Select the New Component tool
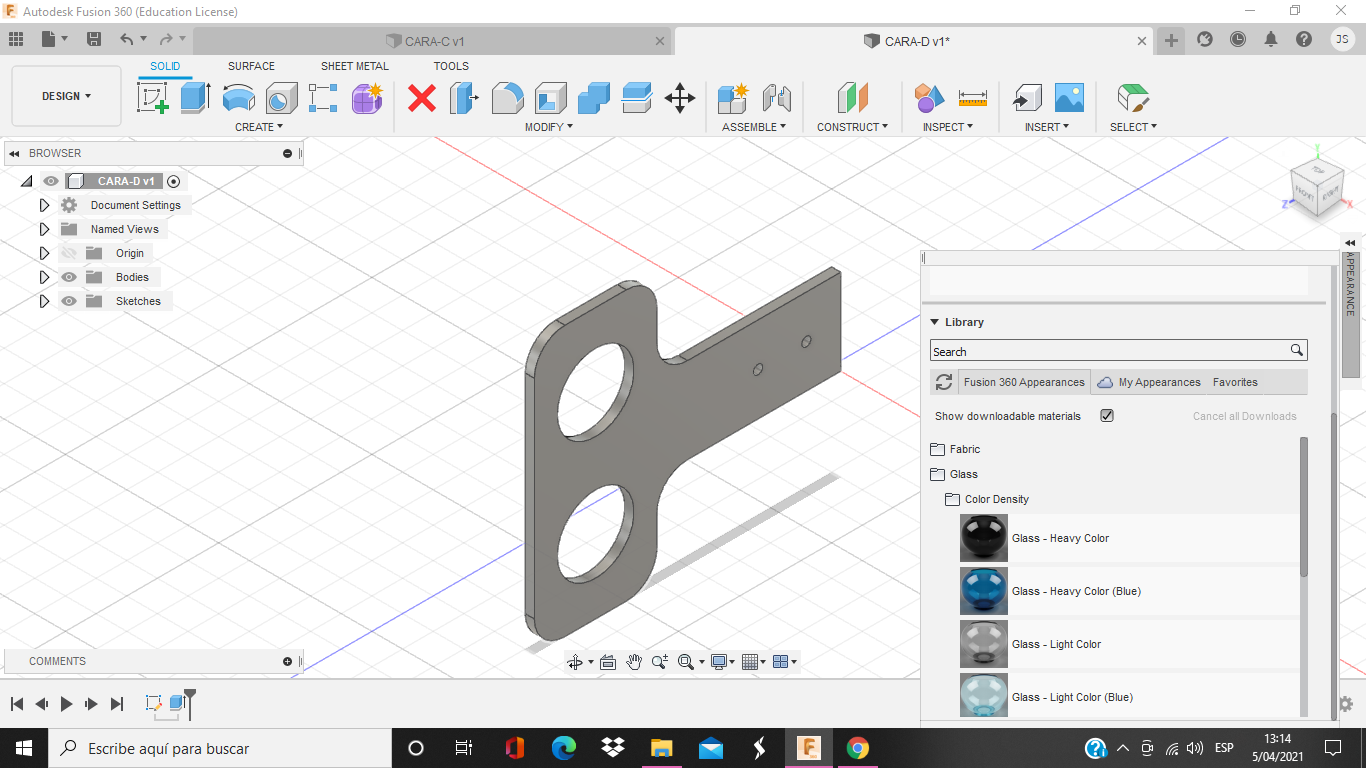Screen dimensions: 1366x768 pos(733,98)
